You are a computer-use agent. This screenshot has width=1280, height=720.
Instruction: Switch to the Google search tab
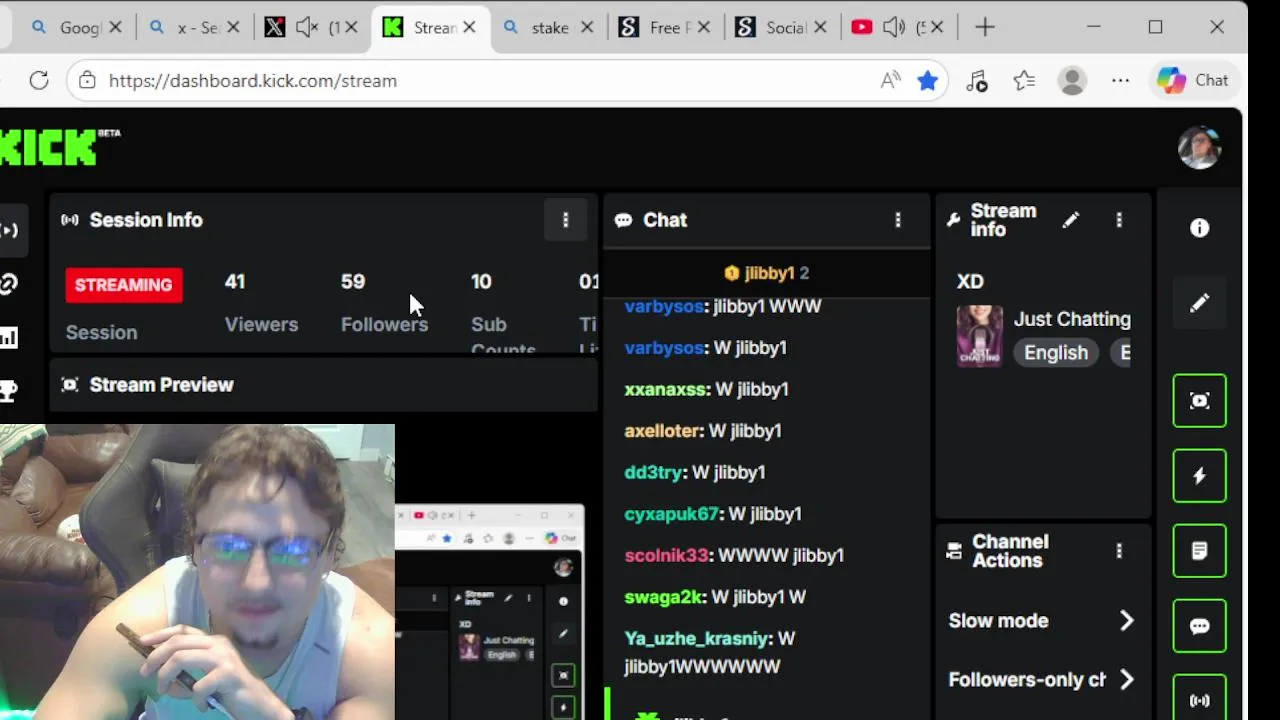(x=79, y=28)
